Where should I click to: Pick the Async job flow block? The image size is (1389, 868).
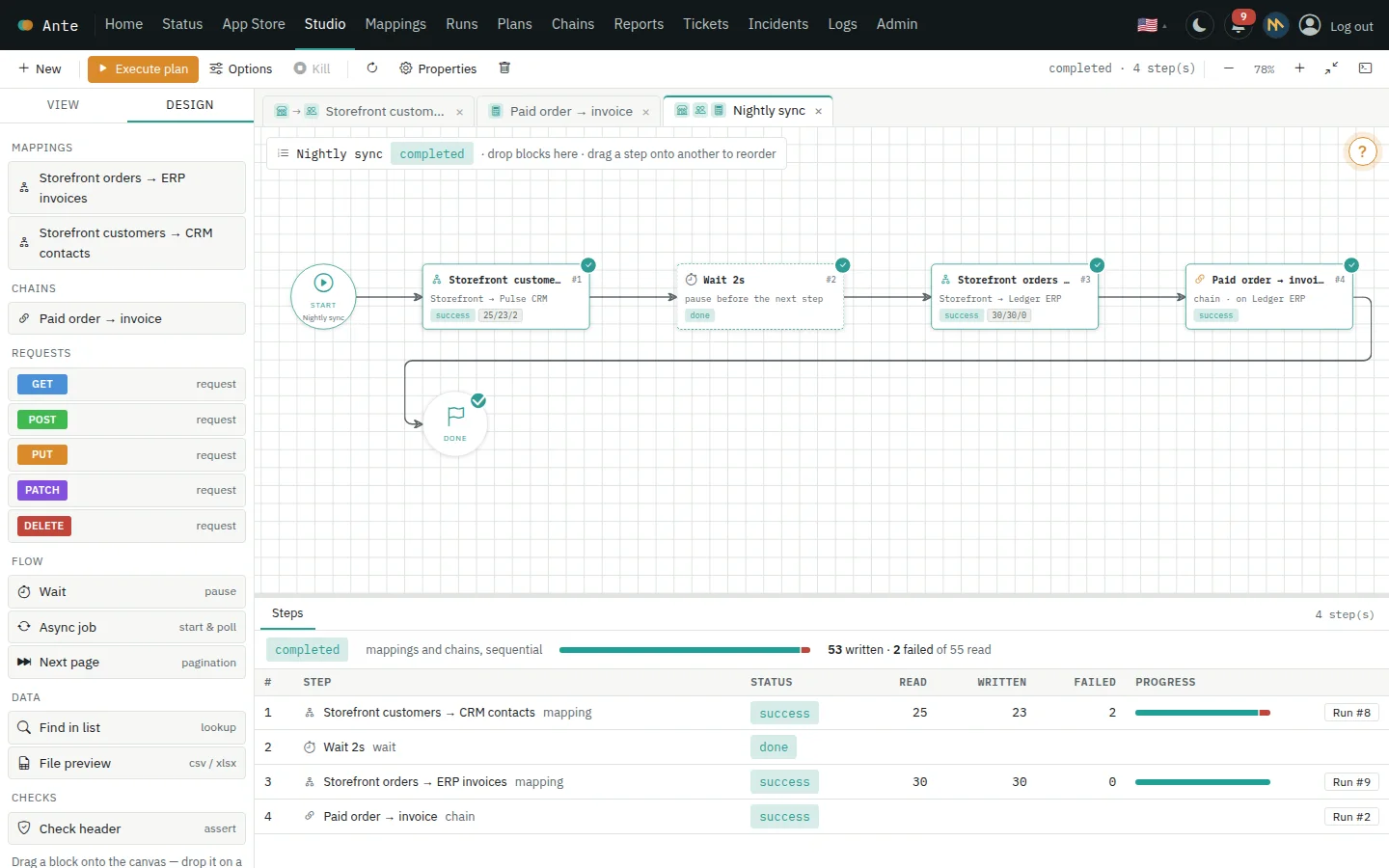click(126, 627)
